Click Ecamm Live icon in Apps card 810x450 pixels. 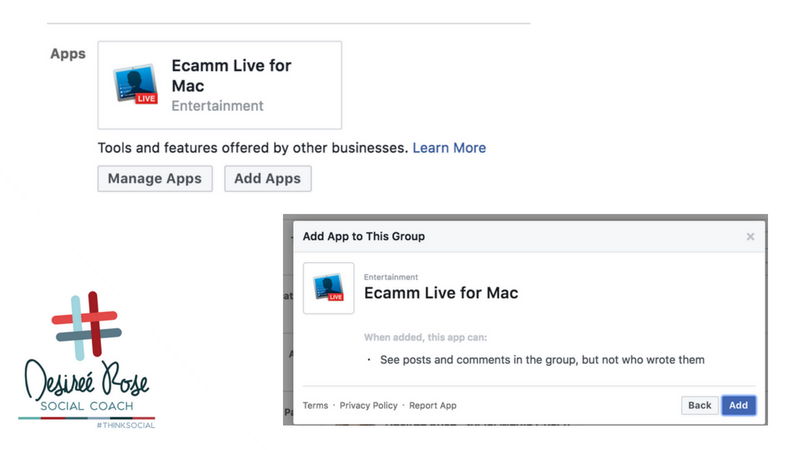(135, 84)
